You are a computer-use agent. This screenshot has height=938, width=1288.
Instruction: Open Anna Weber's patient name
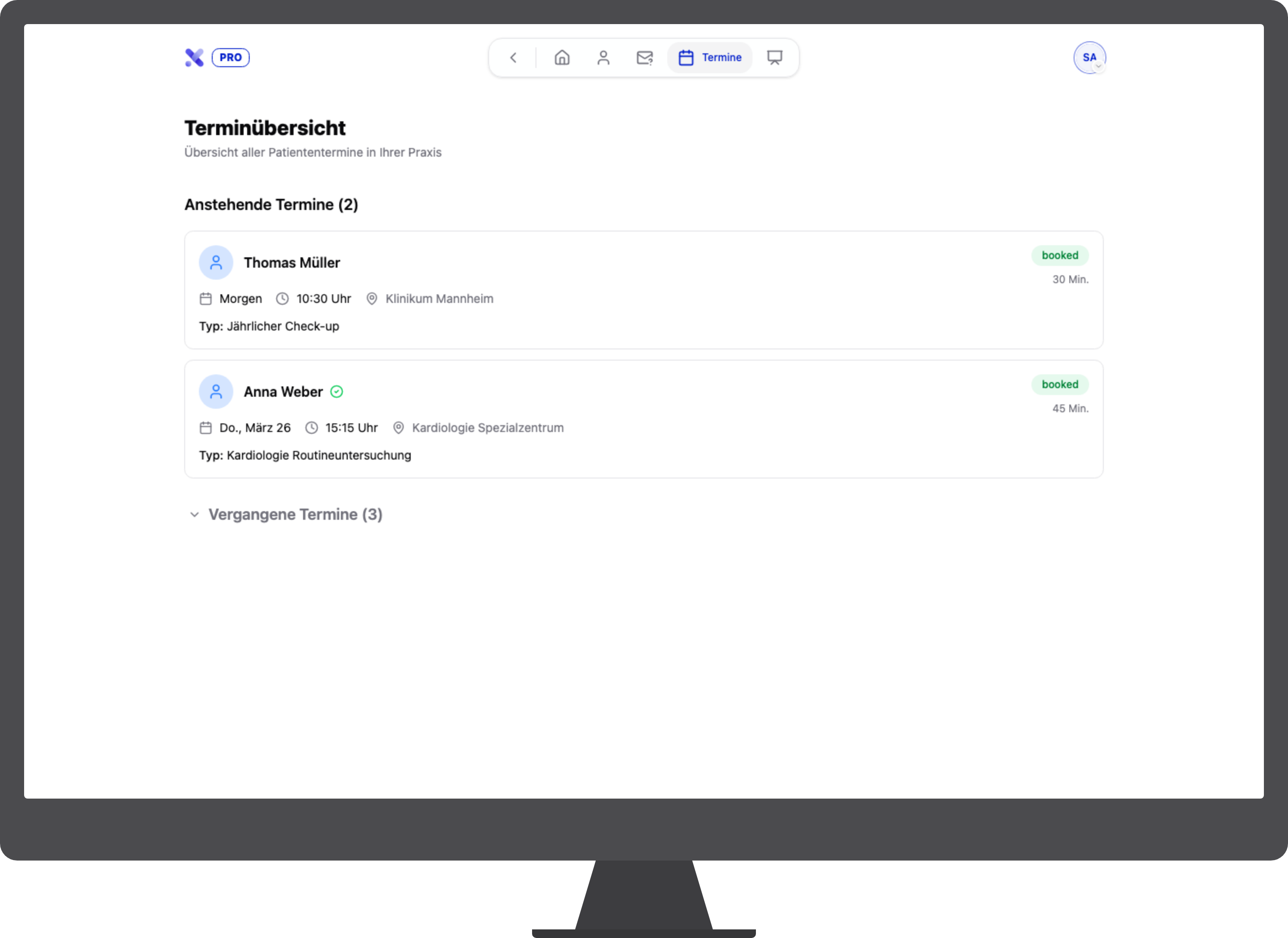pyautogui.click(x=283, y=391)
